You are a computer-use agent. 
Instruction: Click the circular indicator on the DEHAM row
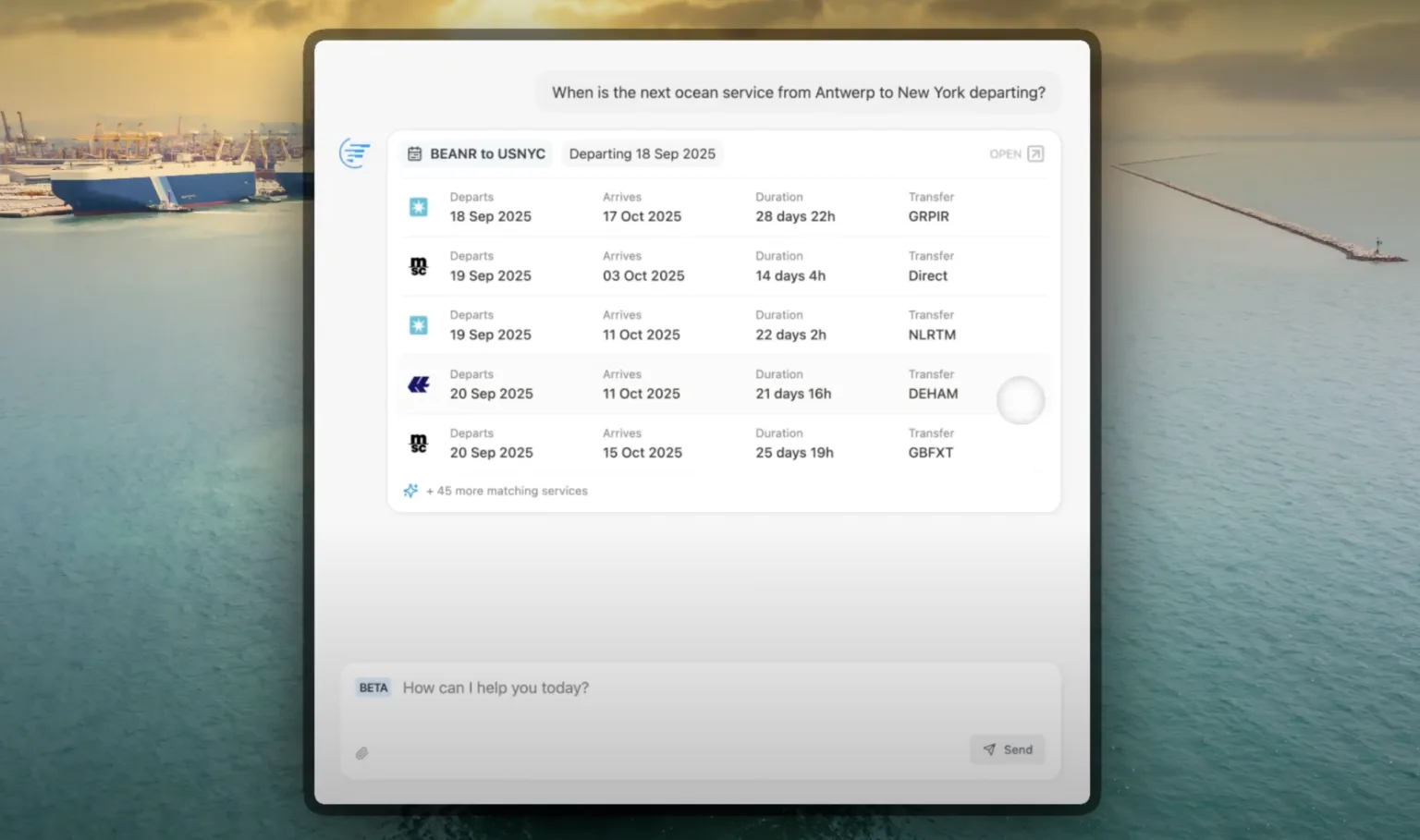click(1021, 401)
